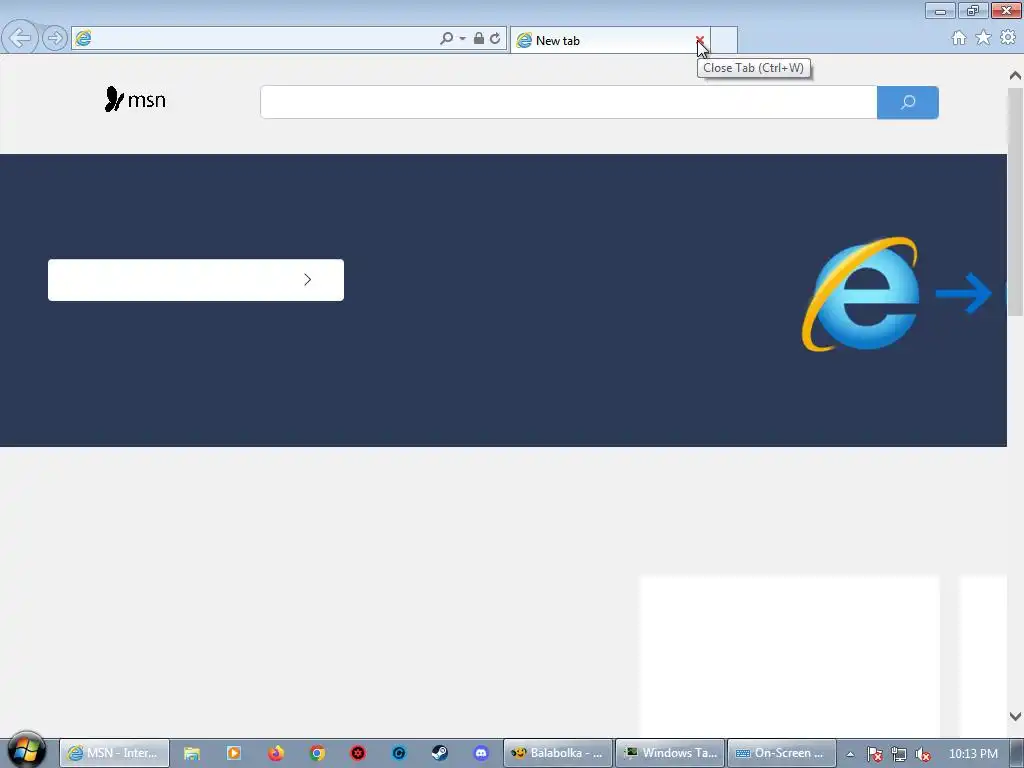Show hidden tray icons arrow
Screen dimensions: 1024x768
pyautogui.click(x=850, y=754)
